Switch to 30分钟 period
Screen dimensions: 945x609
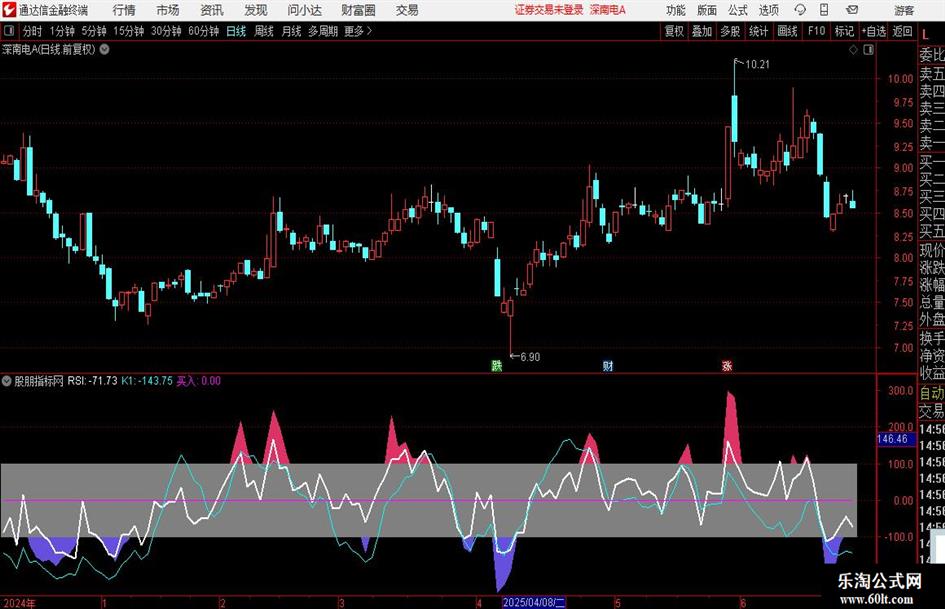[x=166, y=31]
